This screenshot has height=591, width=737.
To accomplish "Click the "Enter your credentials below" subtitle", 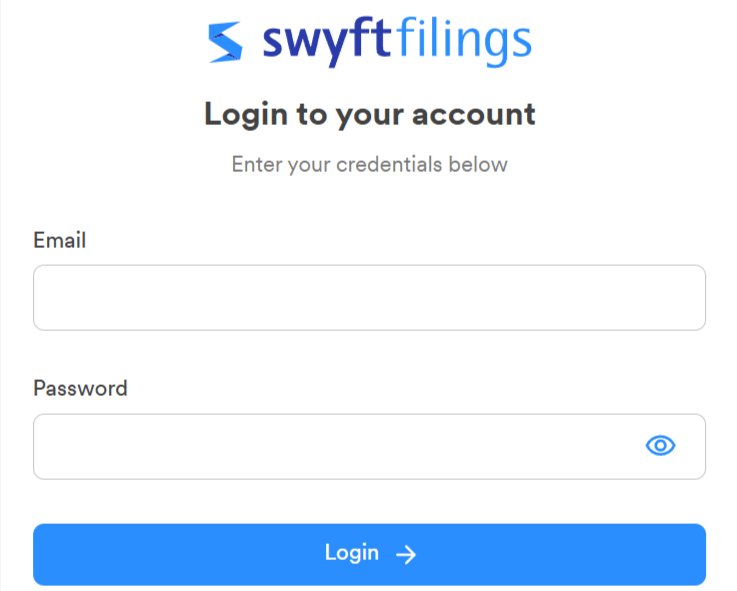I will pos(369,164).
